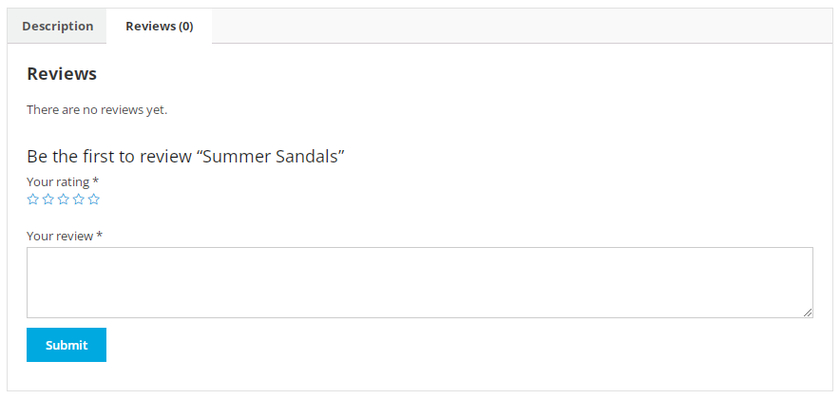Viewport: 840px width, 399px height.
Task: Rate Summer Sandals five stars
Action: point(94,199)
